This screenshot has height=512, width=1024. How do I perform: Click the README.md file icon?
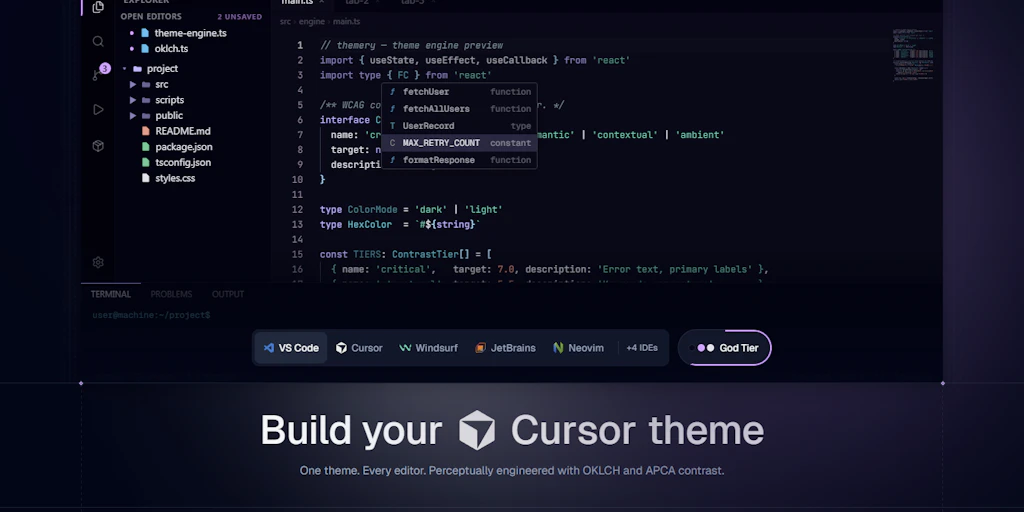point(146,131)
